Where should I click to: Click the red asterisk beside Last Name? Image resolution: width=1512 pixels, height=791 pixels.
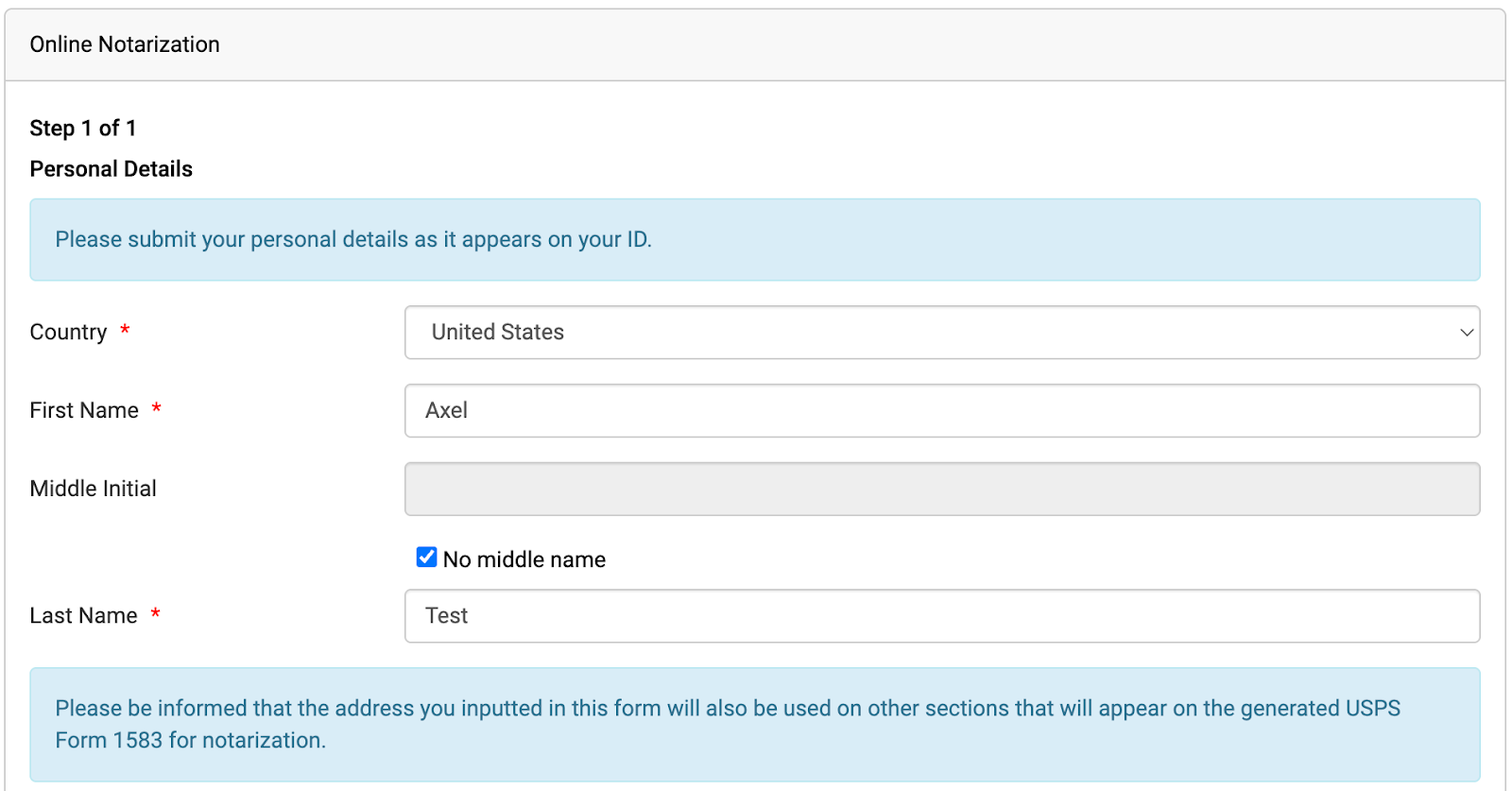[x=156, y=614]
